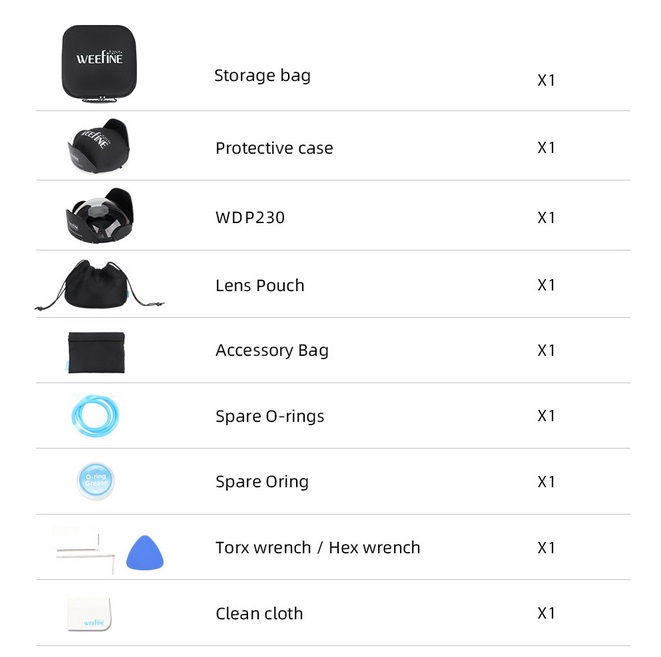Click the 'WDP230' item name
Viewport: 661px width, 657px height.
250,217
